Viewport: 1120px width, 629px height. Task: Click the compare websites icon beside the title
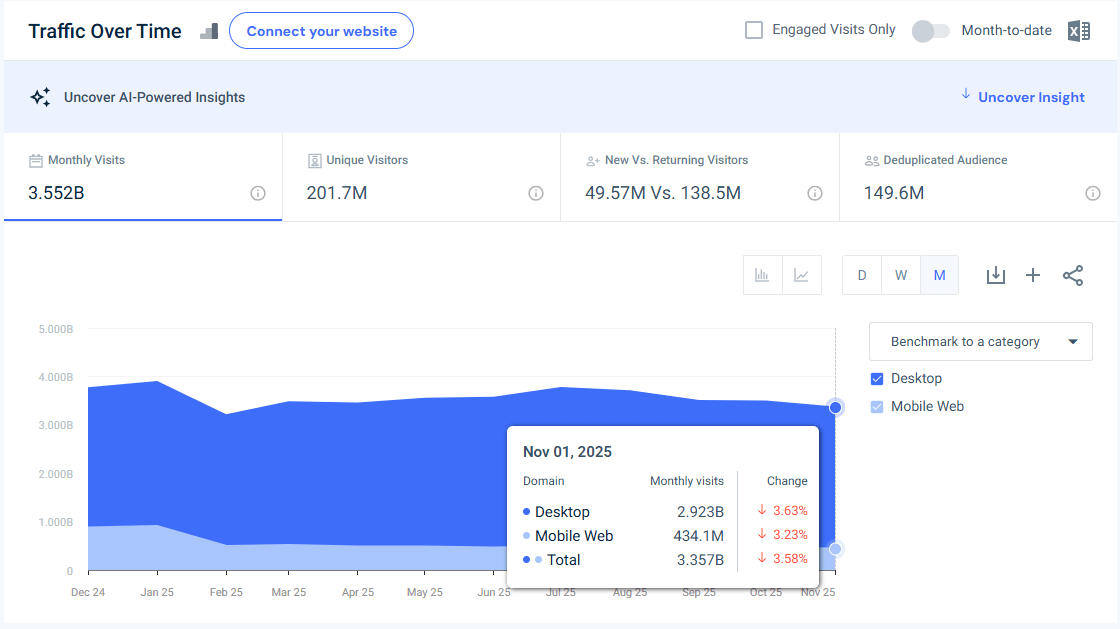[x=208, y=31]
